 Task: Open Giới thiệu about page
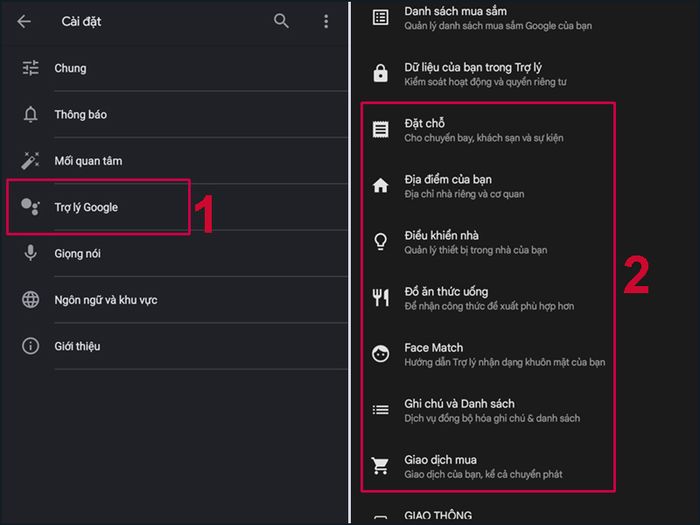click(x=179, y=346)
